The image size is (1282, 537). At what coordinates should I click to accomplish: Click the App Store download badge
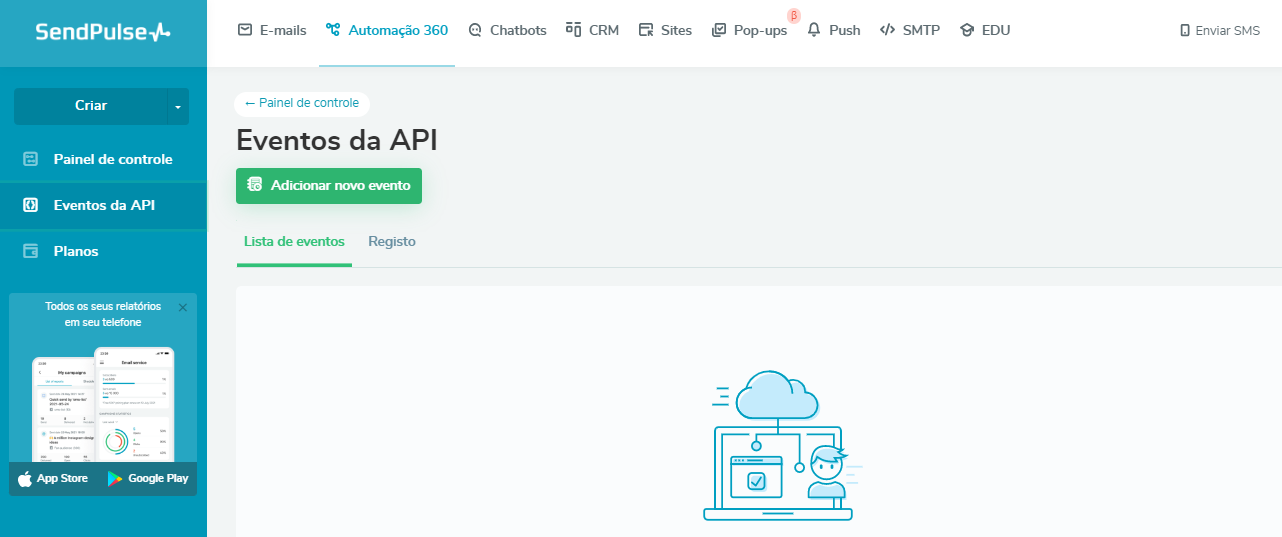(54, 479)
